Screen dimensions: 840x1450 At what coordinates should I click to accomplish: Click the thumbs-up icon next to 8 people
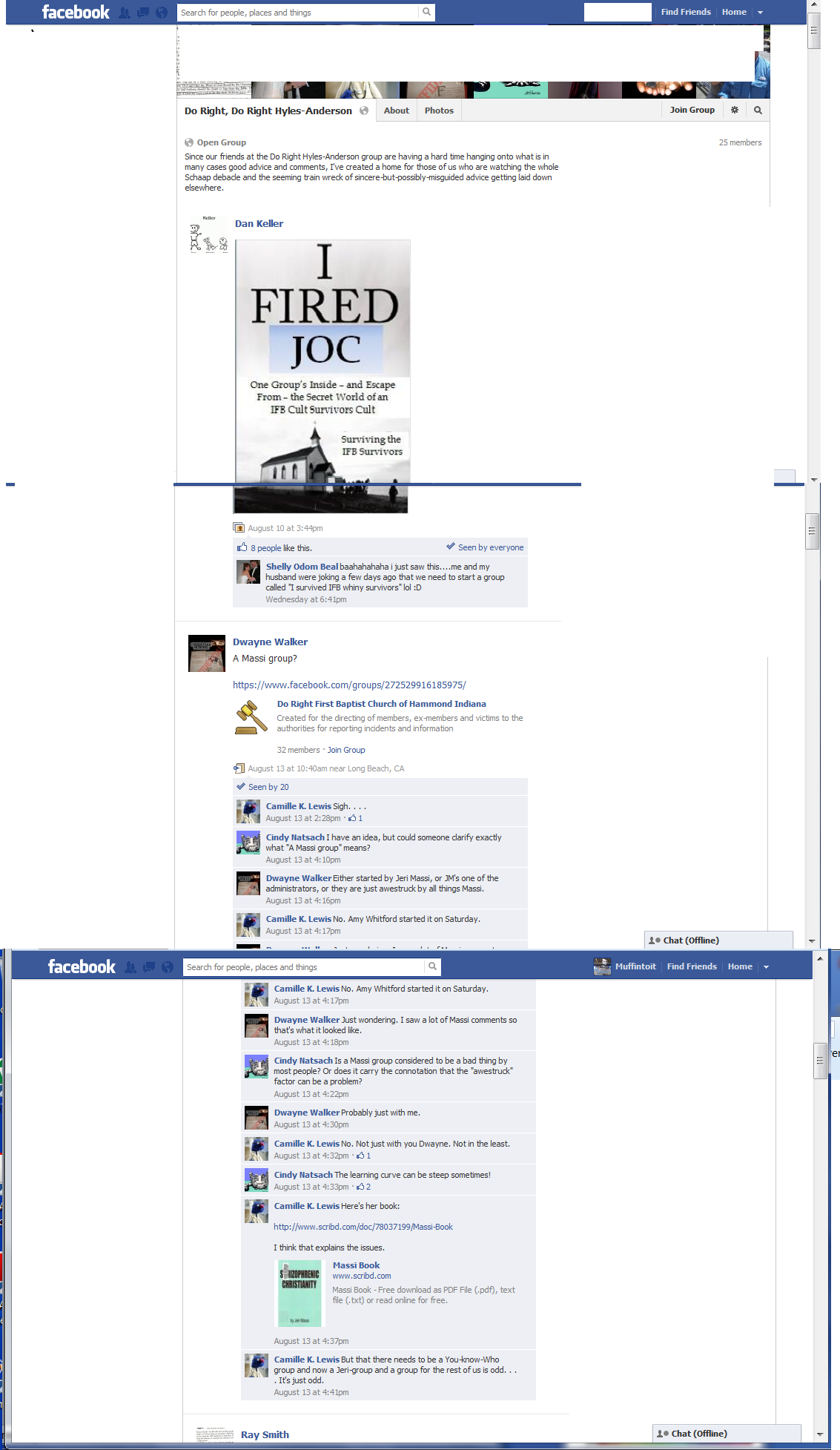pos(242,547)
